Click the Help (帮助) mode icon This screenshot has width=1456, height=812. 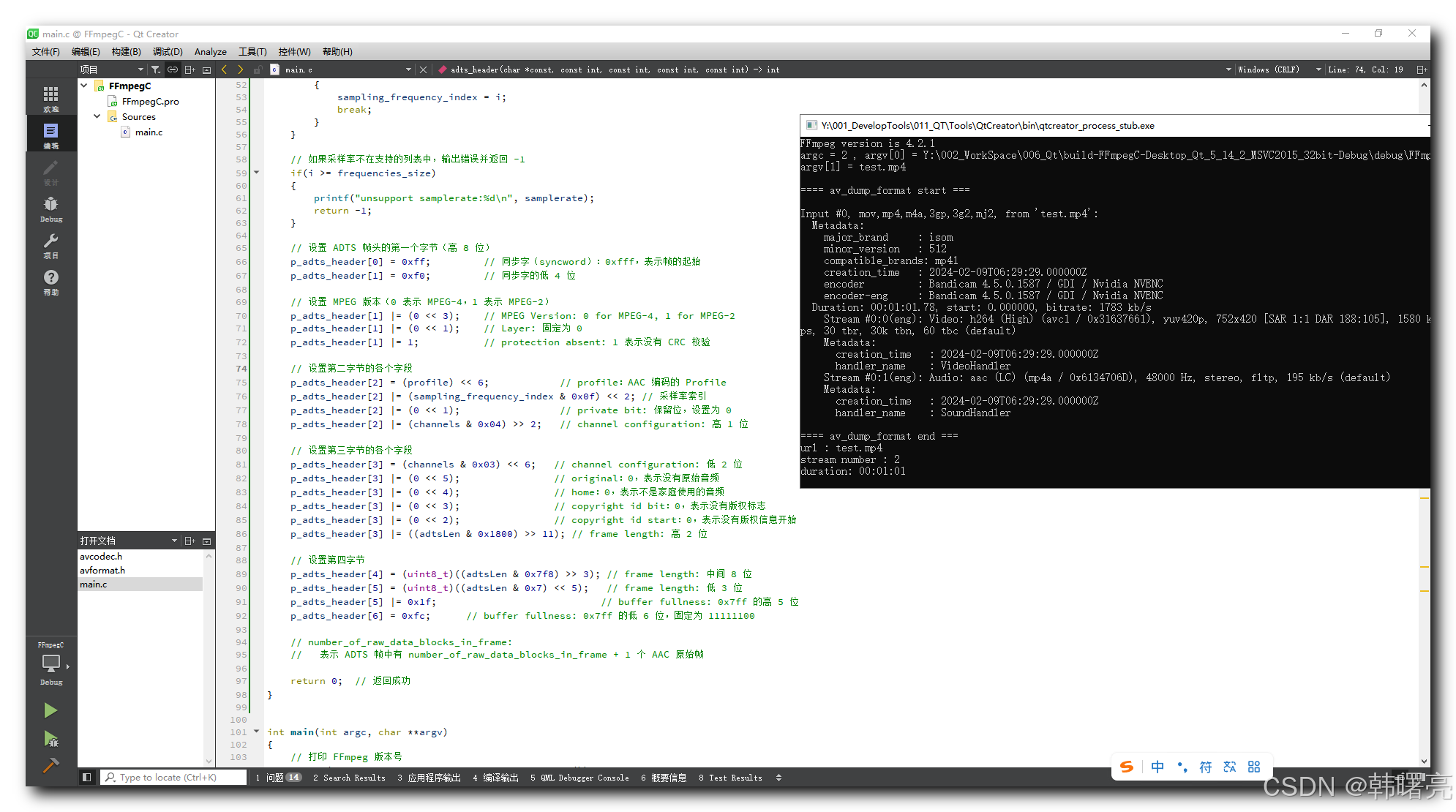click(50, 281)
